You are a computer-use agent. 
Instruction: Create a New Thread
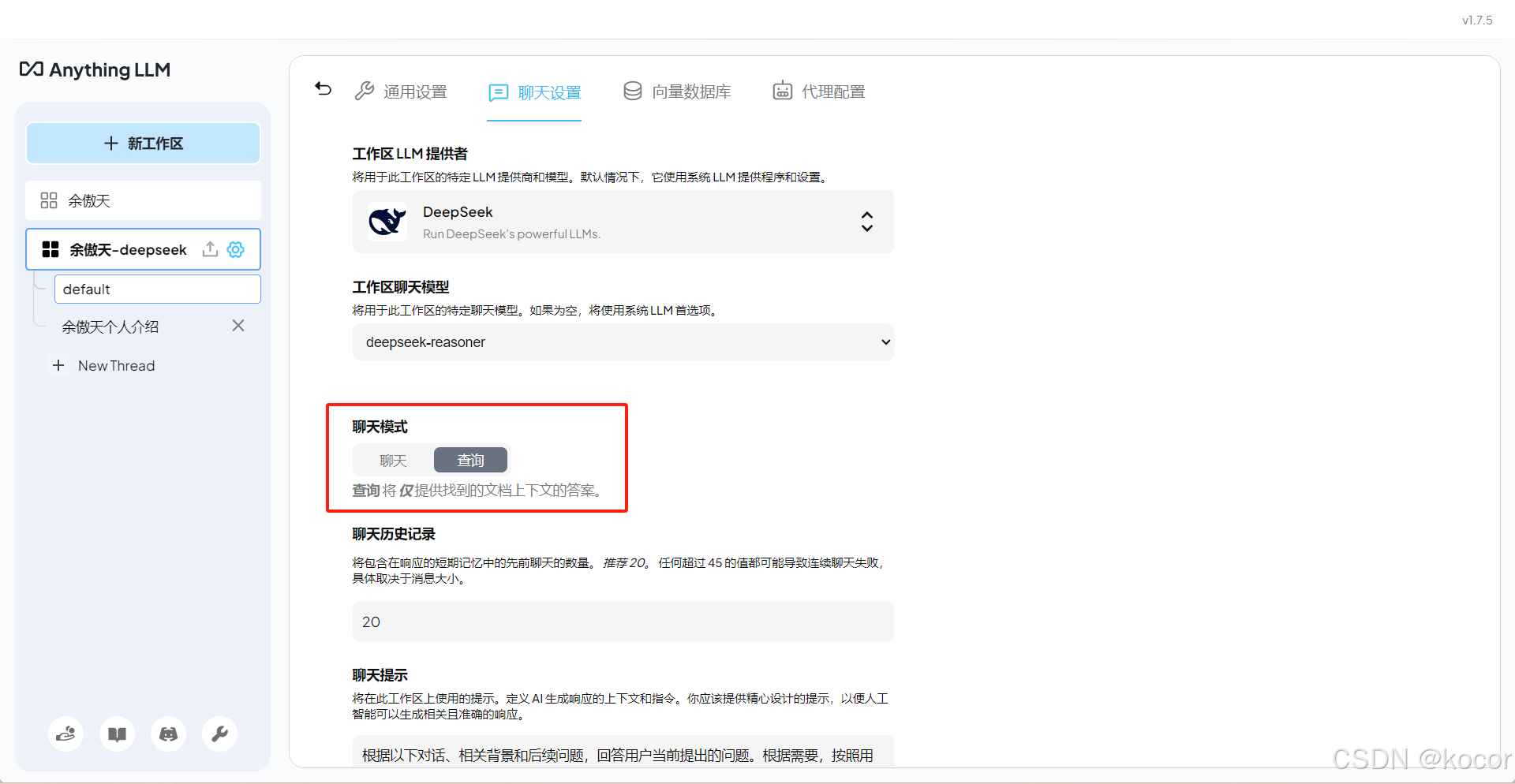click(x=103, y=365)
